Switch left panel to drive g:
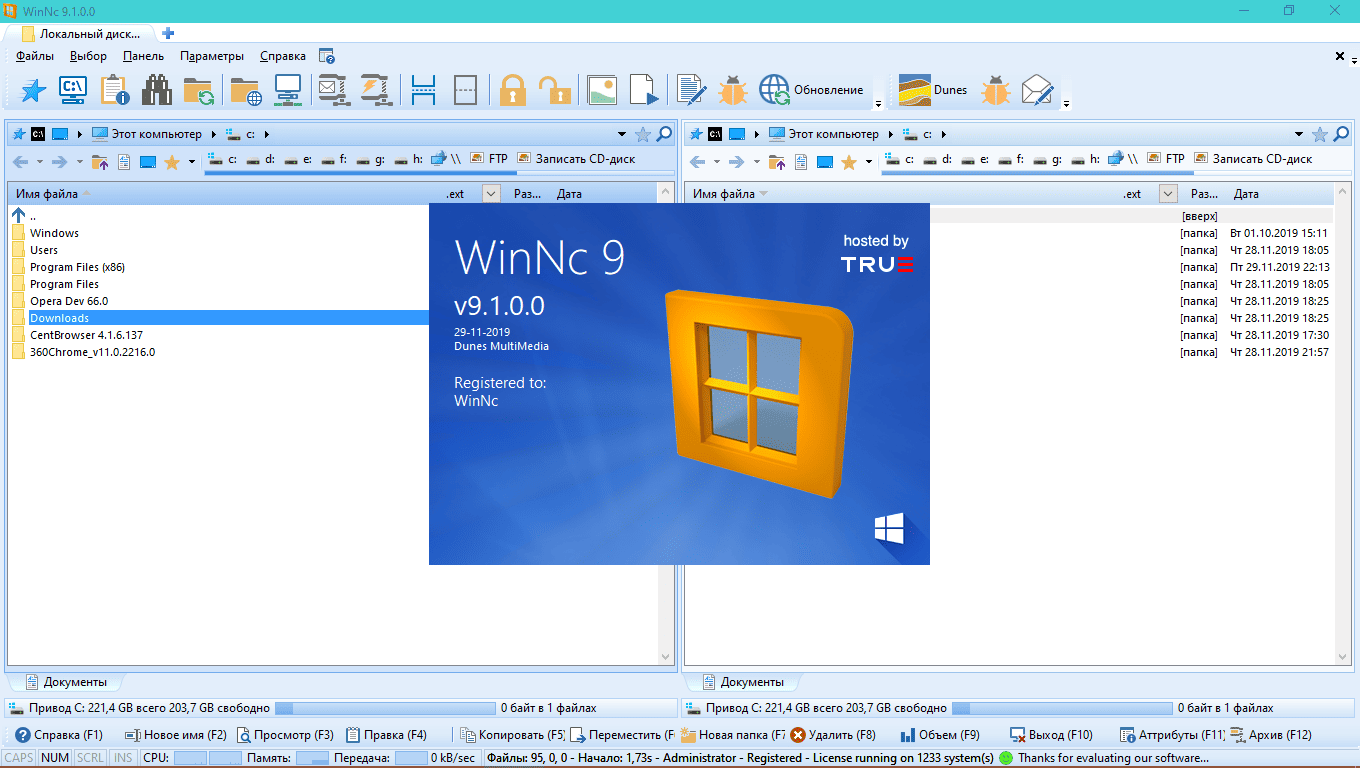The height and width of the screenshot is (768, 1360). coord(371,159)
